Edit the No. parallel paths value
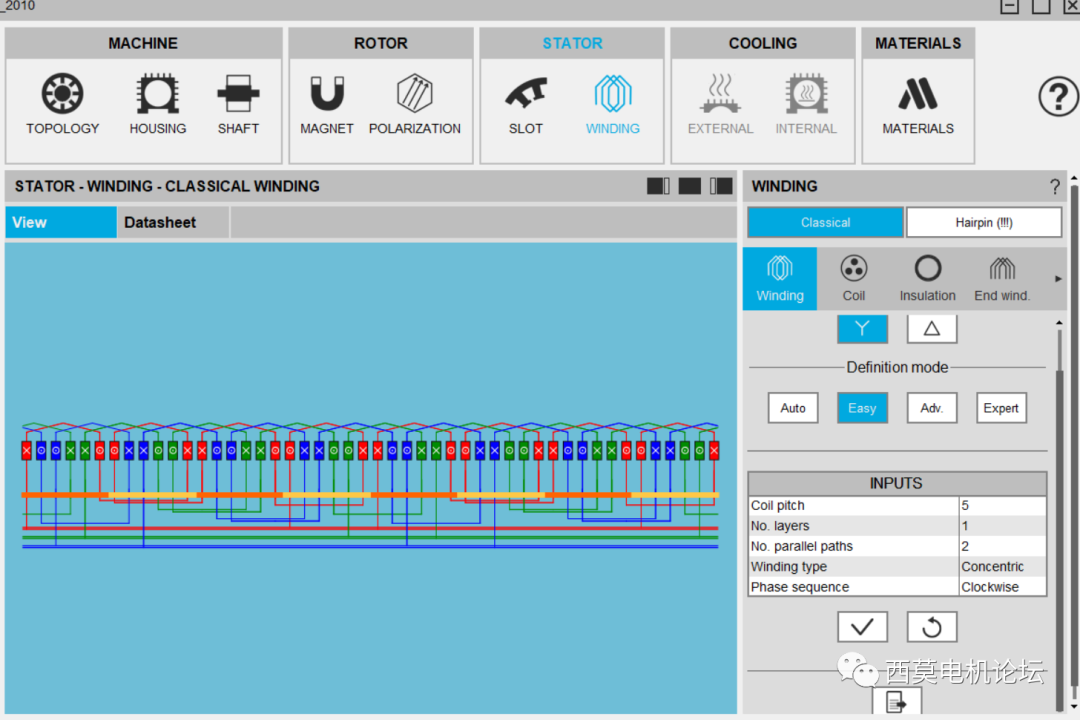Viewport: 1080px width, 720px height. click(1003, 546)
